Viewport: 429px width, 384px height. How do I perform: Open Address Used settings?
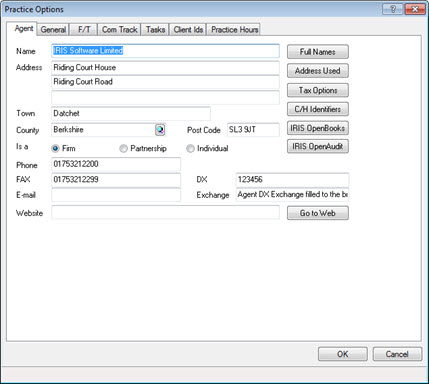318,71
